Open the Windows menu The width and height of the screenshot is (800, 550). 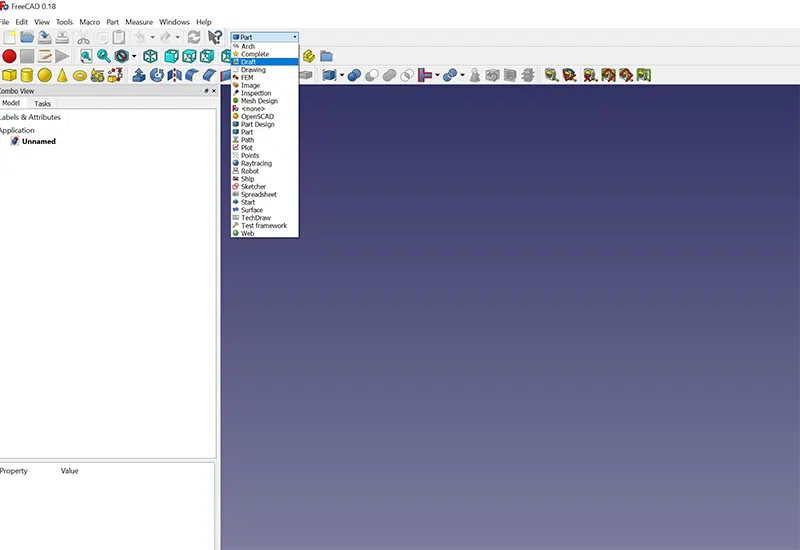tap(174, 22)
